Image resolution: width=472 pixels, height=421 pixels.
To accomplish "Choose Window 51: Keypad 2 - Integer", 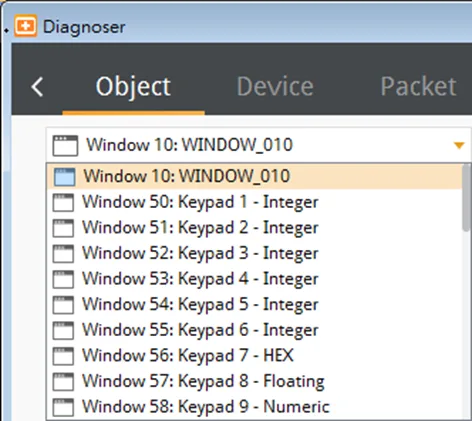I will 254,228.
